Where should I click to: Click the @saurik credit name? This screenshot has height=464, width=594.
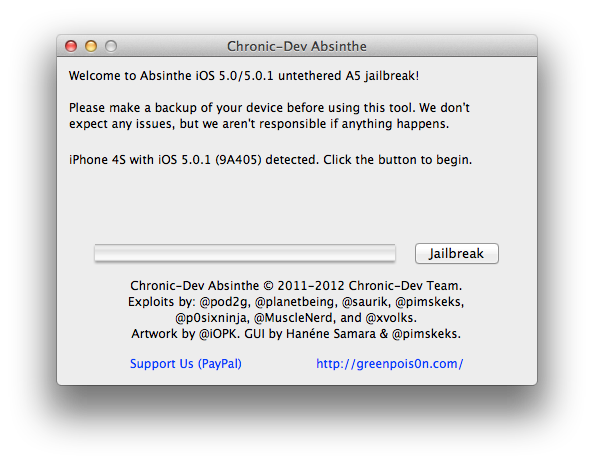point(366,302)
